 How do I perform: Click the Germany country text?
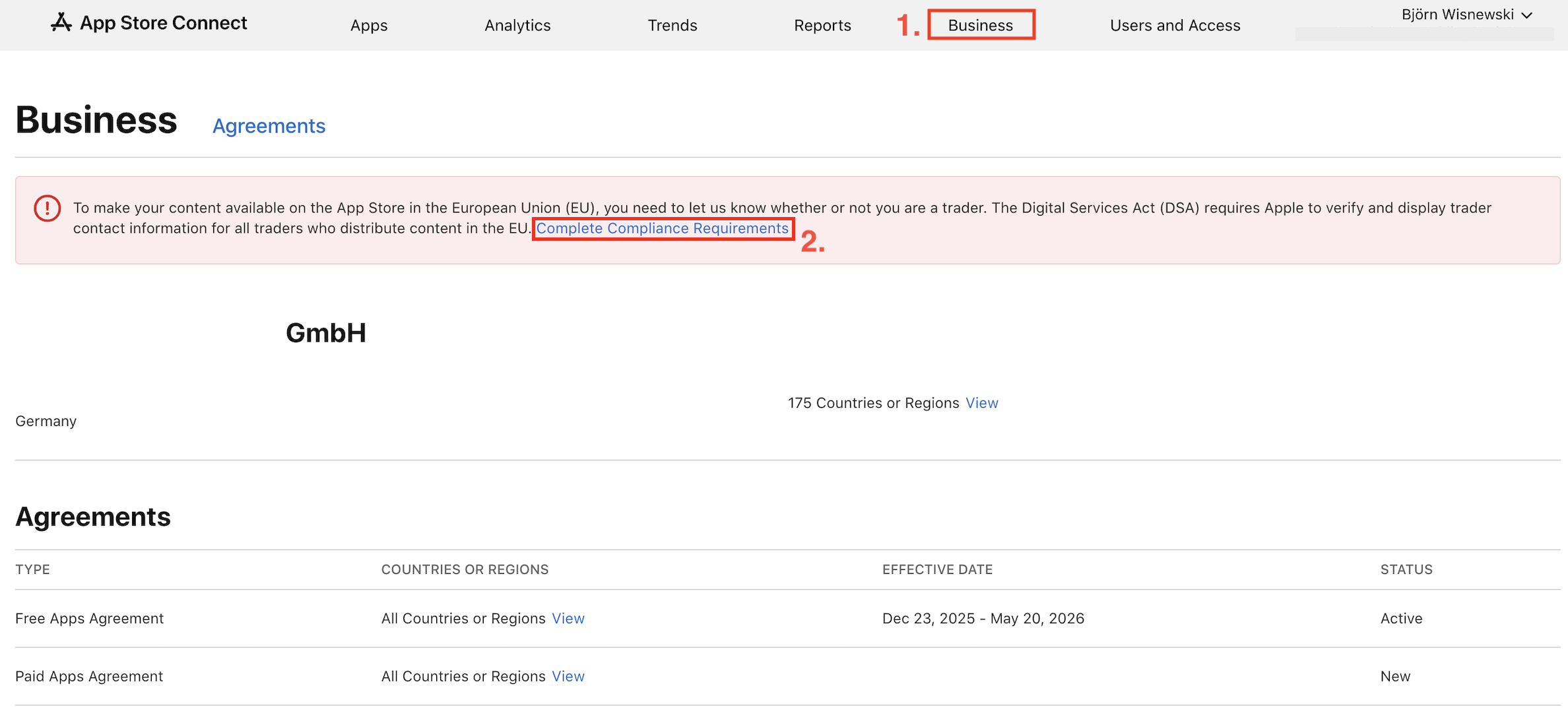[x=46, y=421]
